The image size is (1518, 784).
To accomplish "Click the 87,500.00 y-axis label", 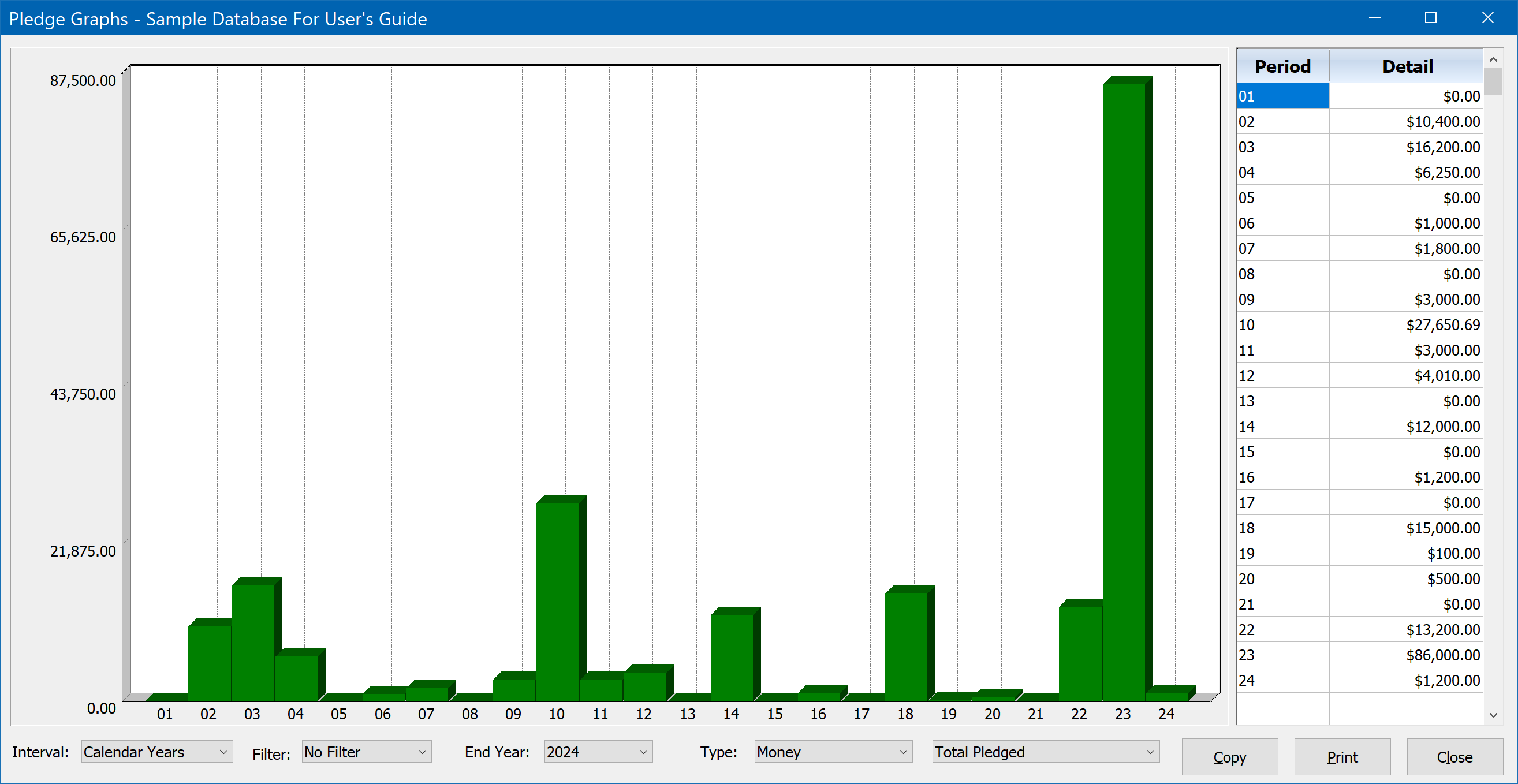I will click(x=83, y=81).
